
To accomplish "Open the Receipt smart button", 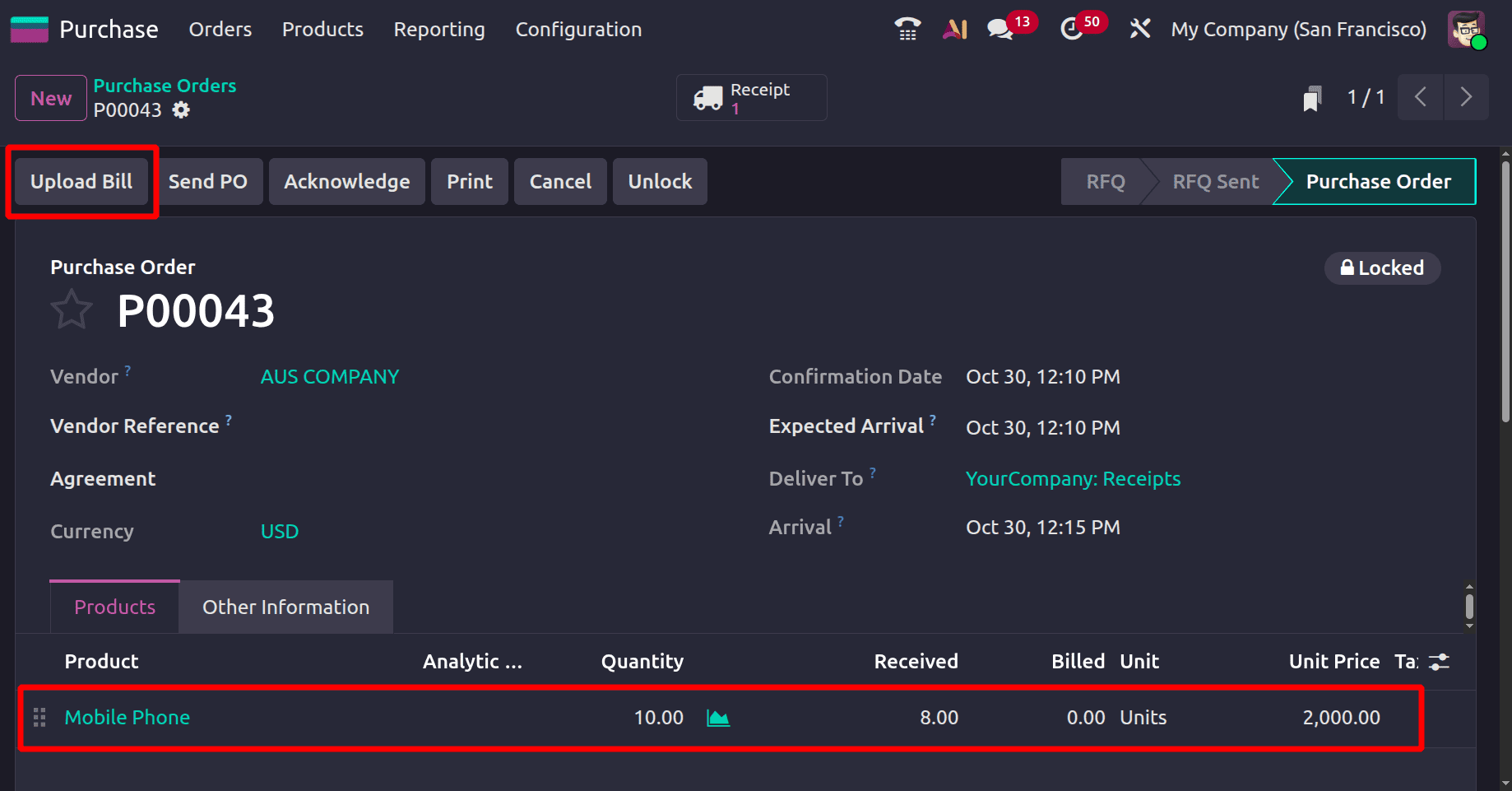I will coord(750,97).
